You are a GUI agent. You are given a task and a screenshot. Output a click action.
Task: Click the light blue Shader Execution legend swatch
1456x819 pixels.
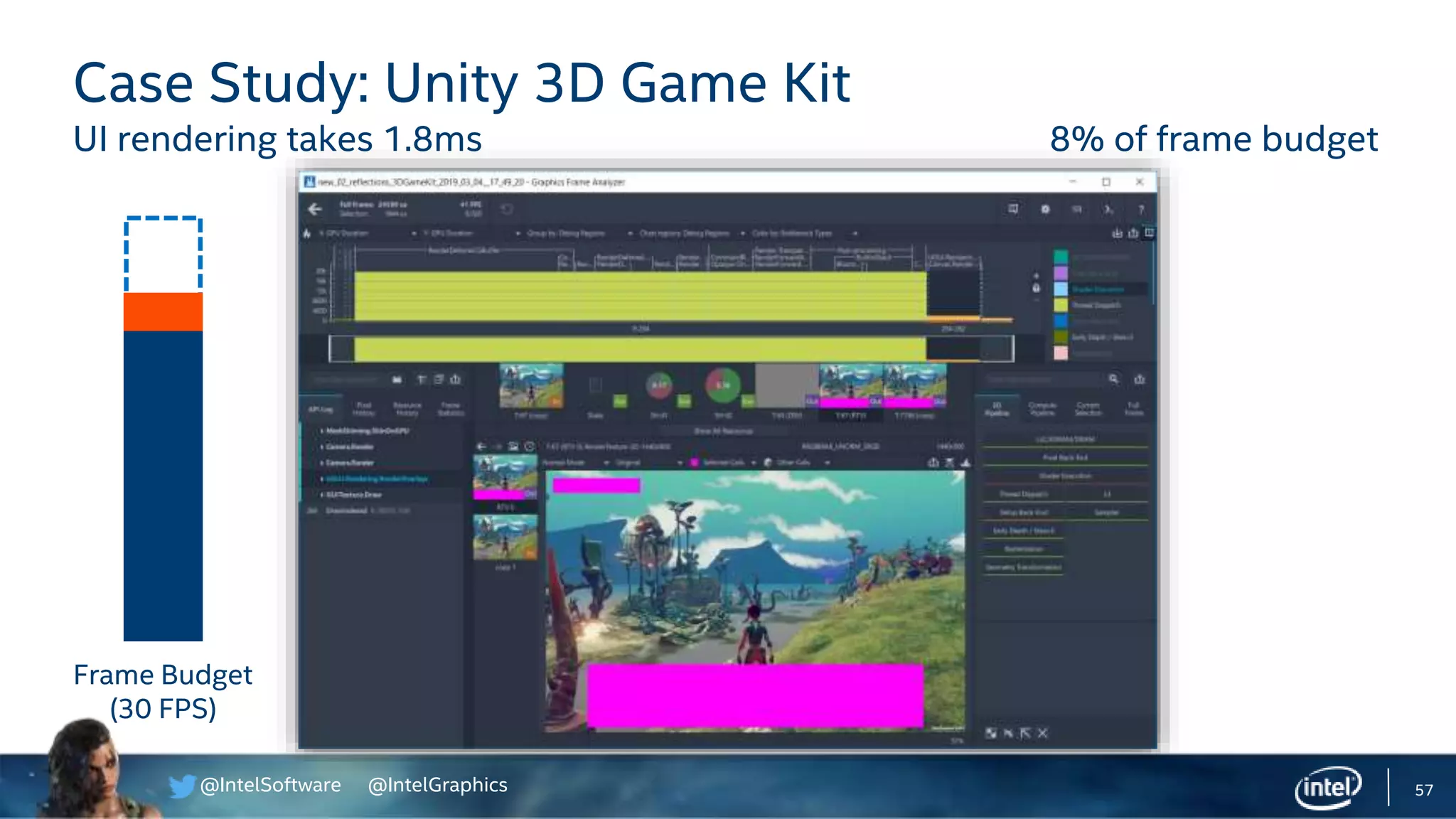1060,289
